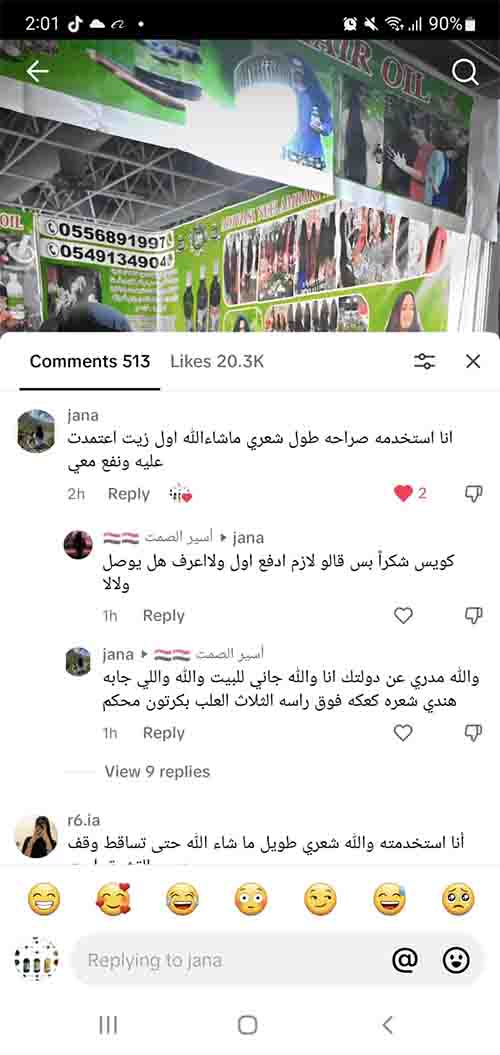This screenshot has width=500, height=1055.
Task: Insert the heart-face emoji
Action: 112,899
